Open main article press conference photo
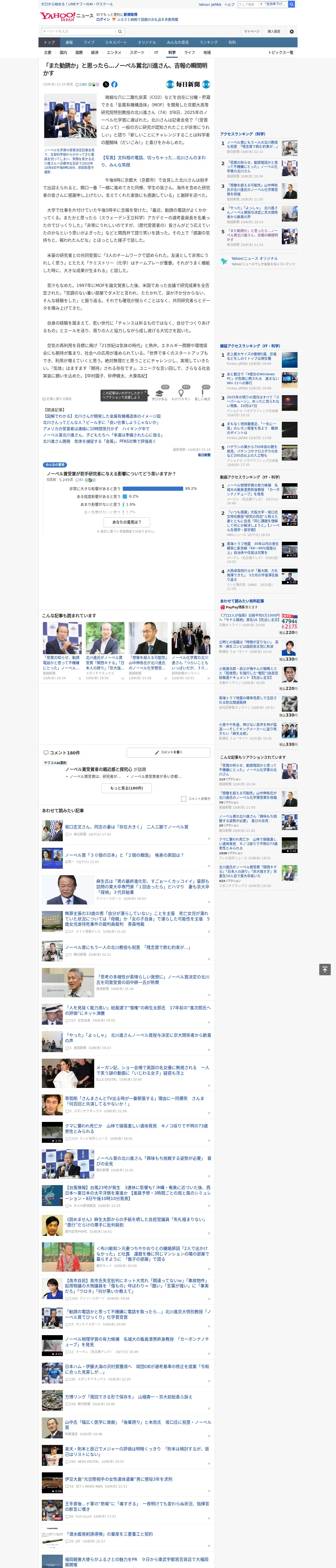Viewport: 336px width, 1568px height. (x=70, y=120)
